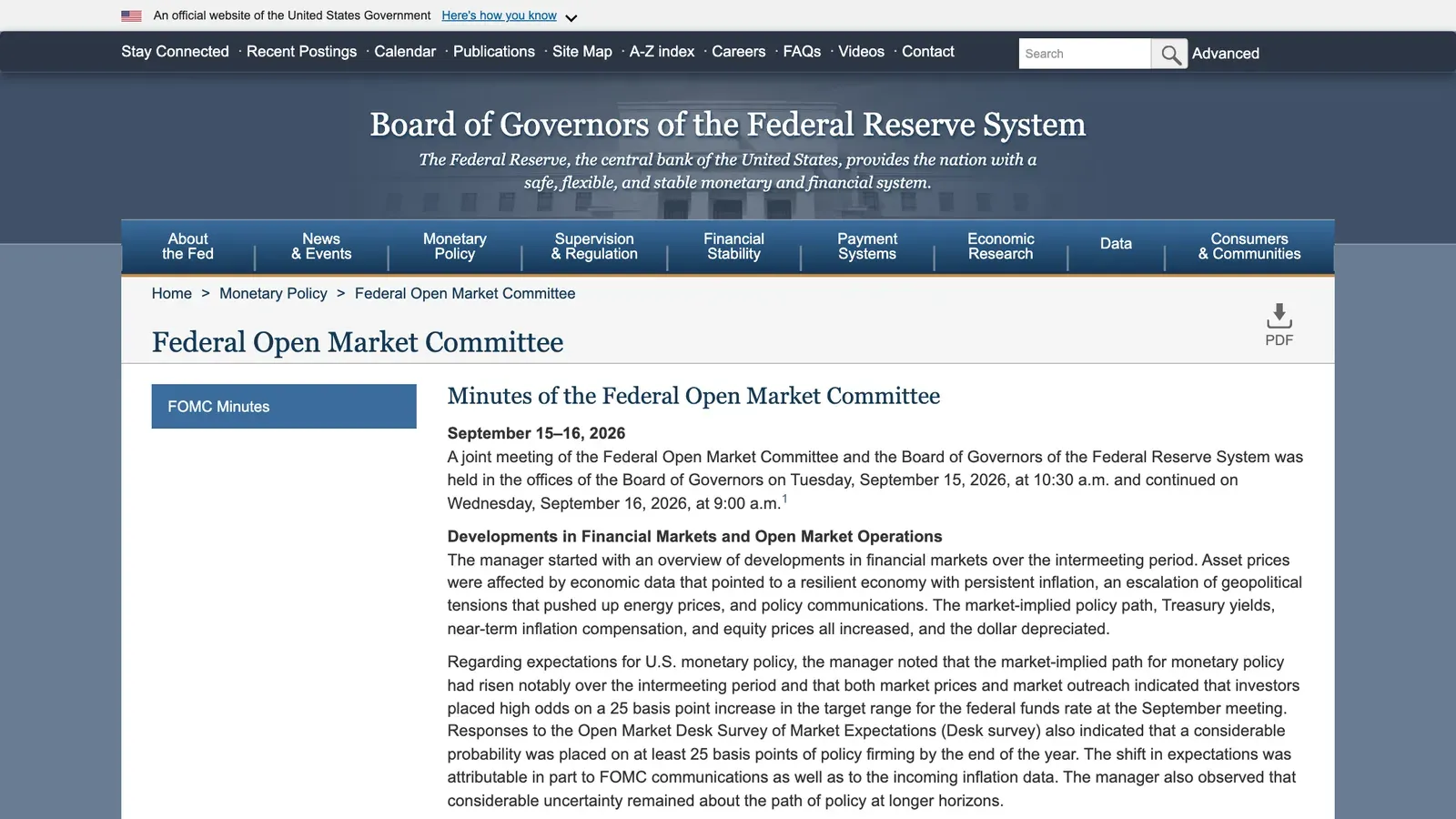Click into the Search input field
This screenshot has height=819, width=1456.
(1085, 54)
